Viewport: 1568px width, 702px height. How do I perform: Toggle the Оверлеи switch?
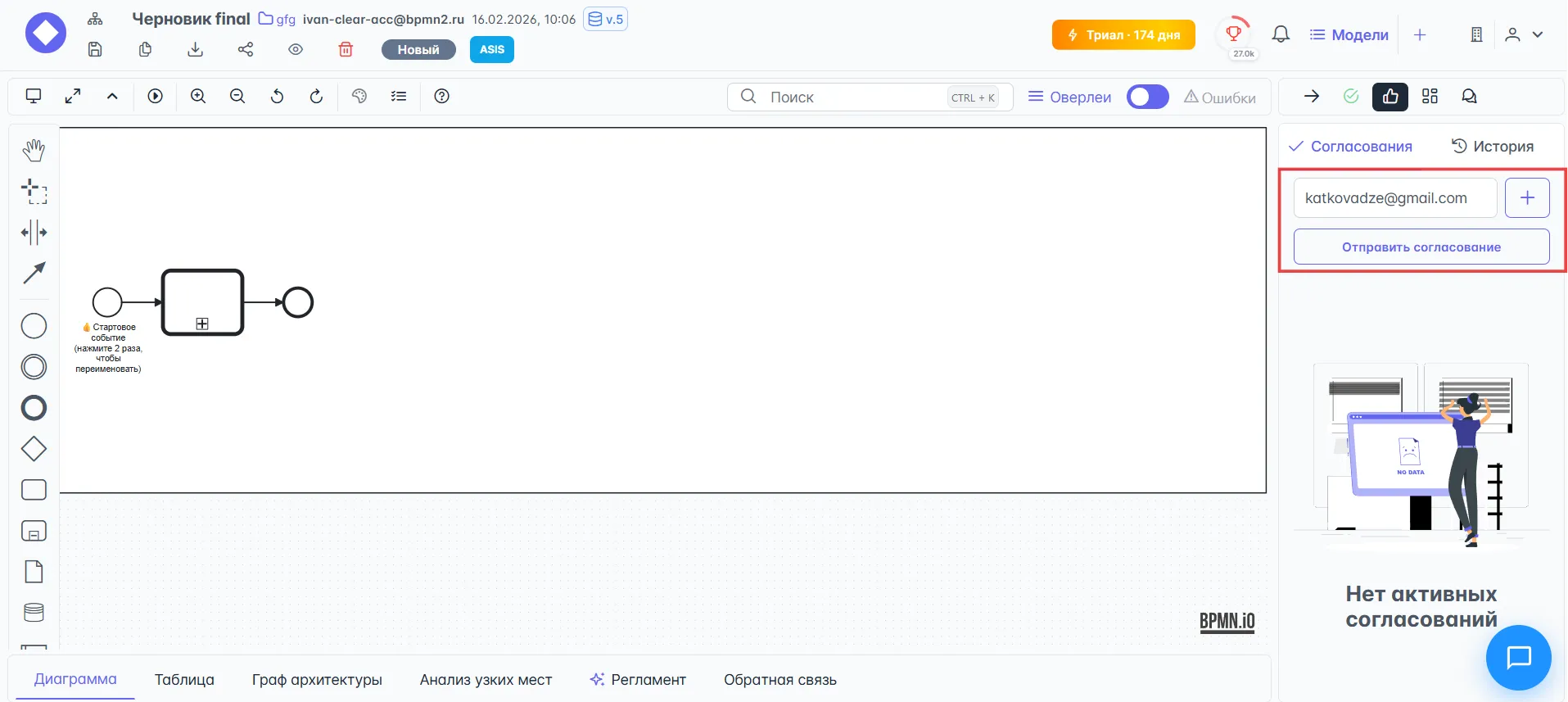(1147, 97)
